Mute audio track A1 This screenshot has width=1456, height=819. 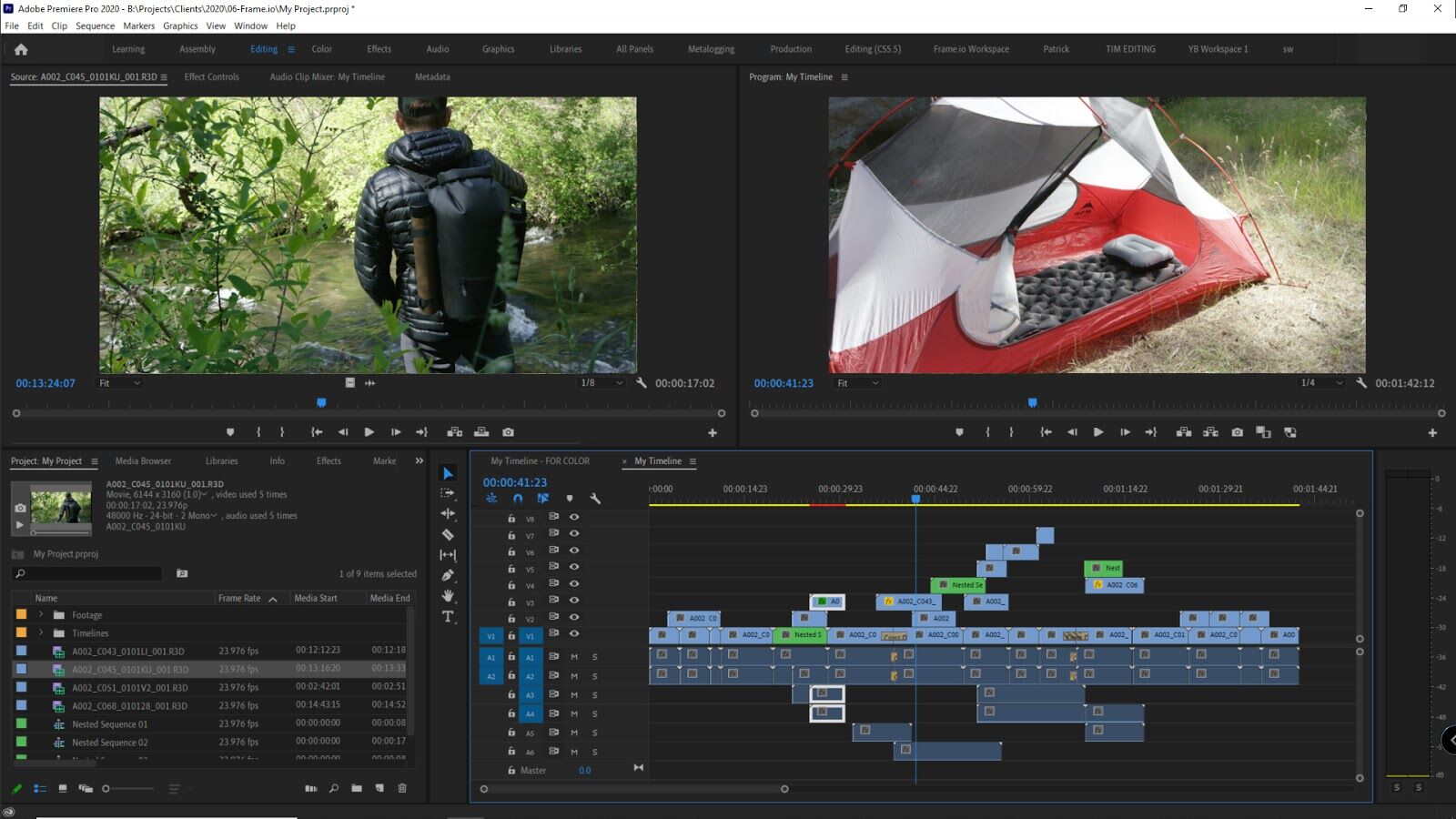(575, 657)
